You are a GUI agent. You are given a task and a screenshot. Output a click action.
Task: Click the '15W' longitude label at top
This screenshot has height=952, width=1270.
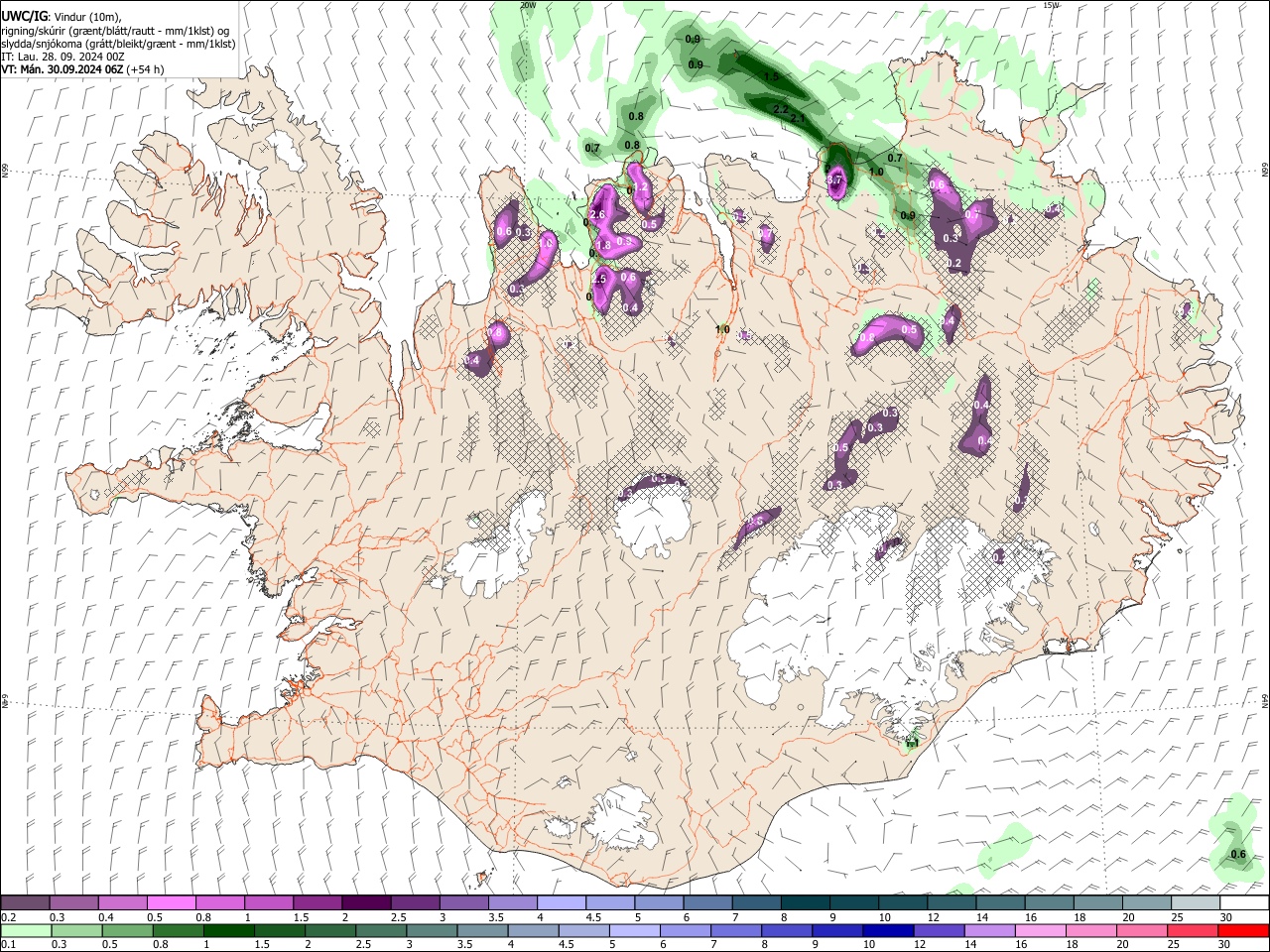pyautogui.click(x=1052, y=5)
